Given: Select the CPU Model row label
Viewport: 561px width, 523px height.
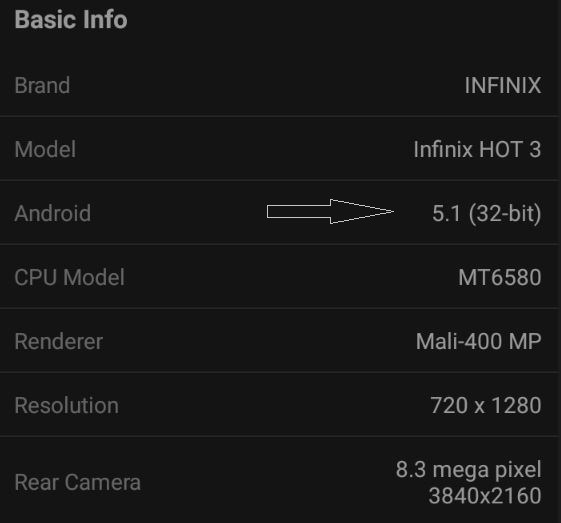Looking at the screenshot, I should point(69,277).
